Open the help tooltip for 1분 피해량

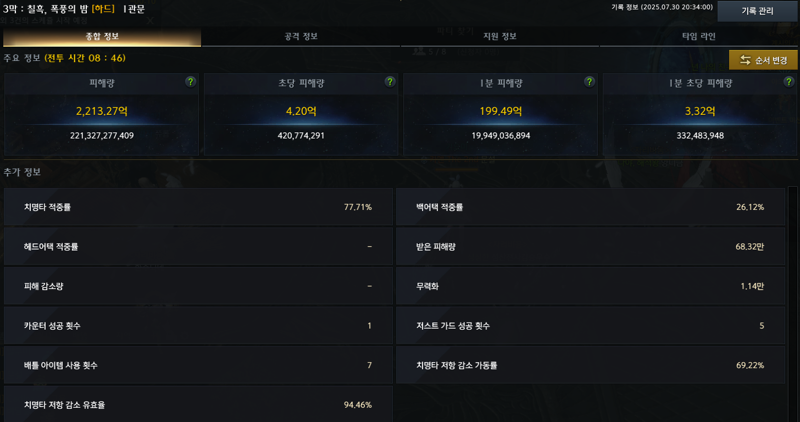(x=589, y=82)
